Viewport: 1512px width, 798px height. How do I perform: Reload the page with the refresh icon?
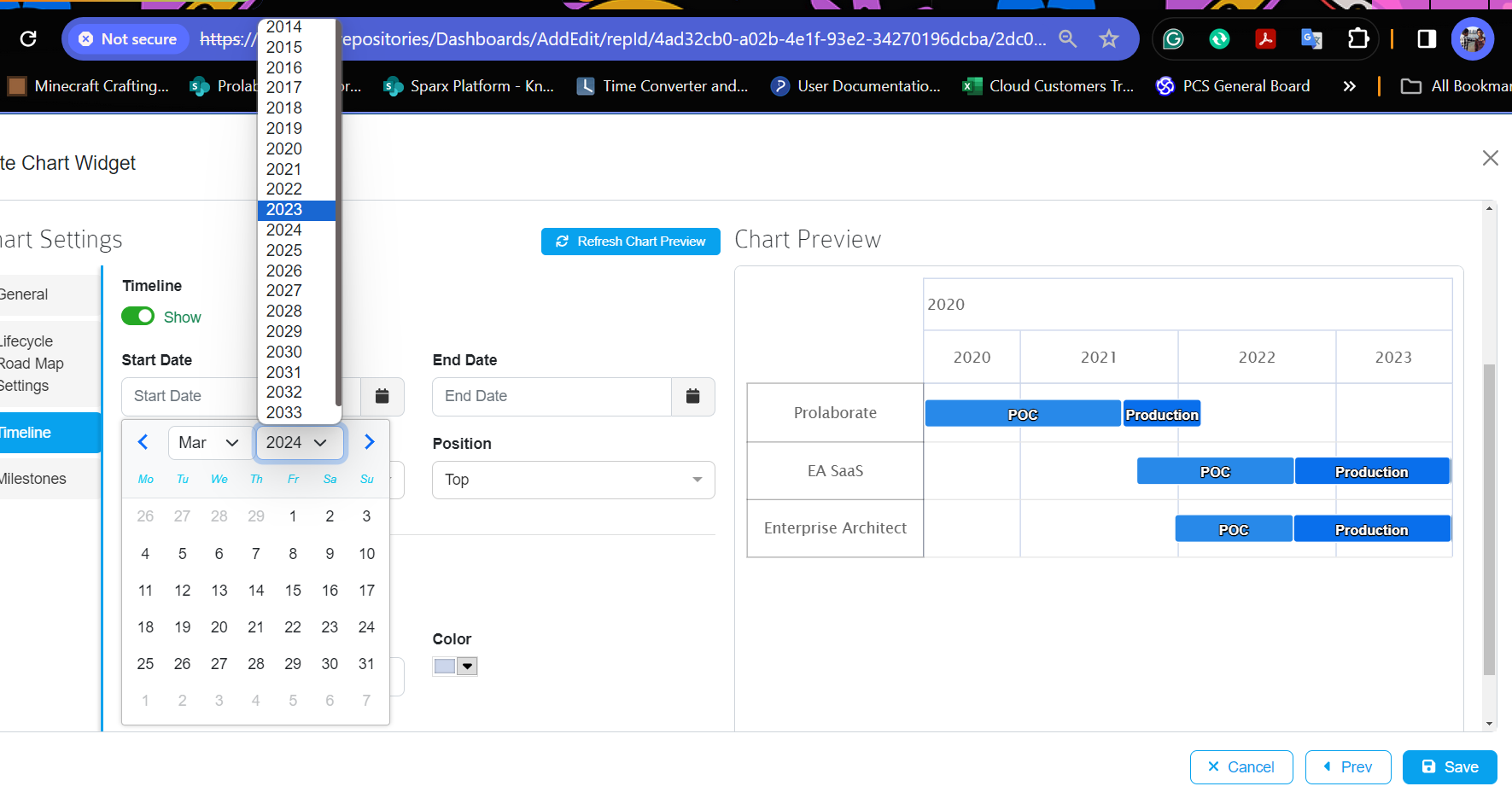[28, 38]
